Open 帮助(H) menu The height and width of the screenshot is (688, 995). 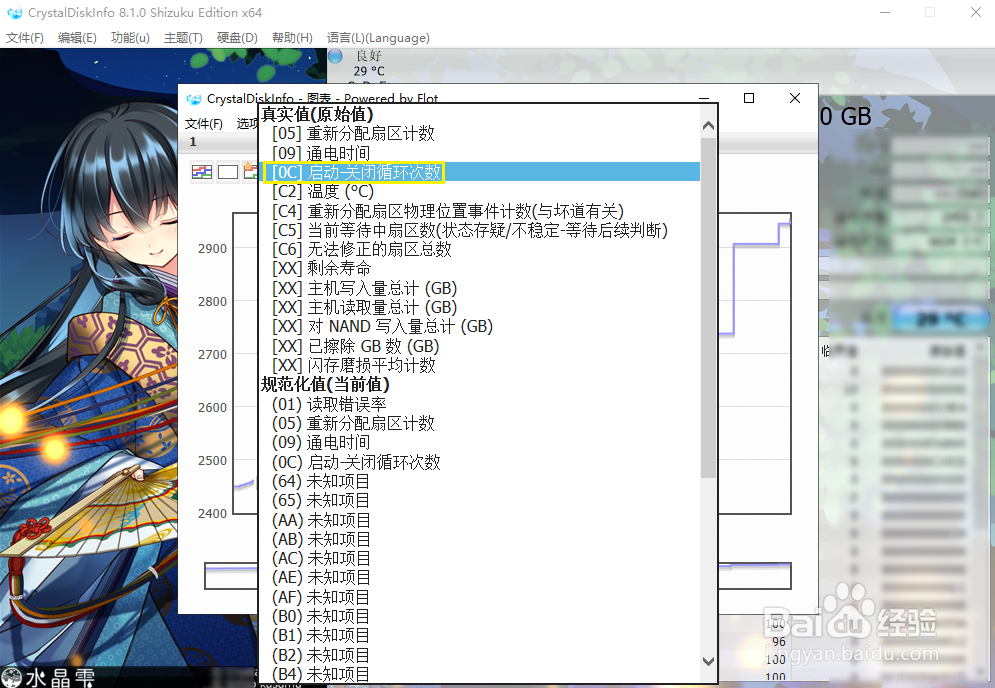pyautogui.click(x=292, y=38)
